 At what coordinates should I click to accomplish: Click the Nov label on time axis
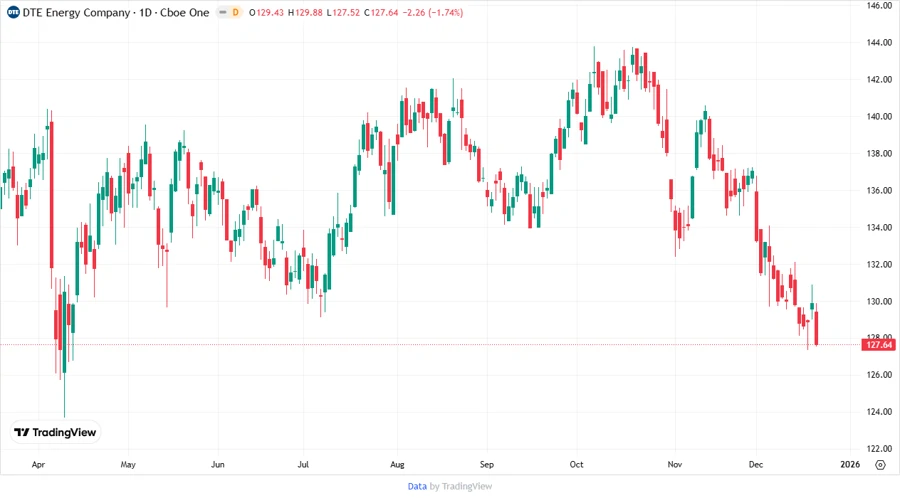(675, 465)
